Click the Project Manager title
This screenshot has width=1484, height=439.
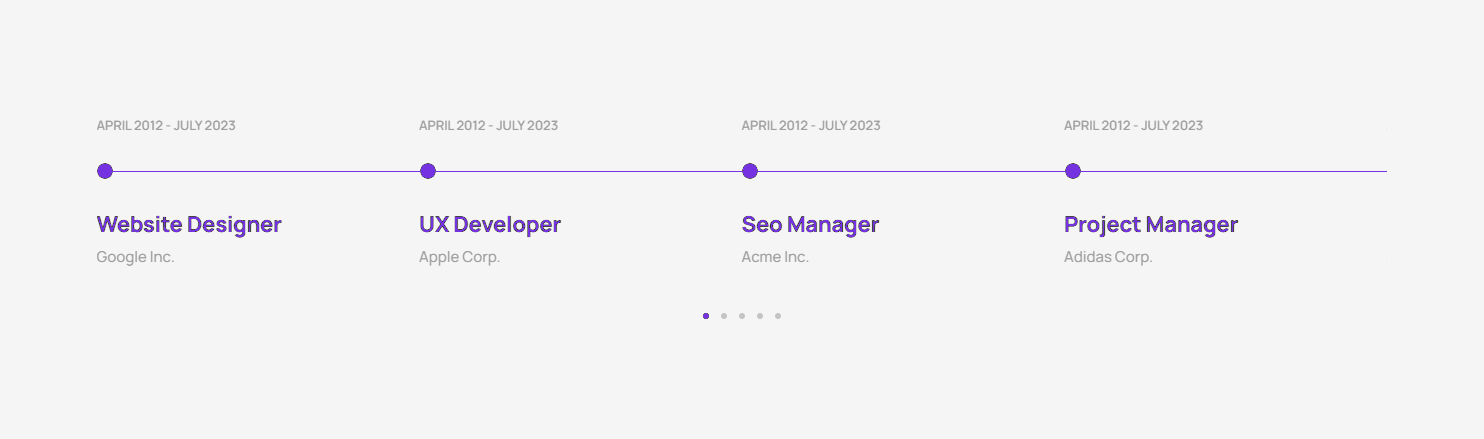(1151, 225)
